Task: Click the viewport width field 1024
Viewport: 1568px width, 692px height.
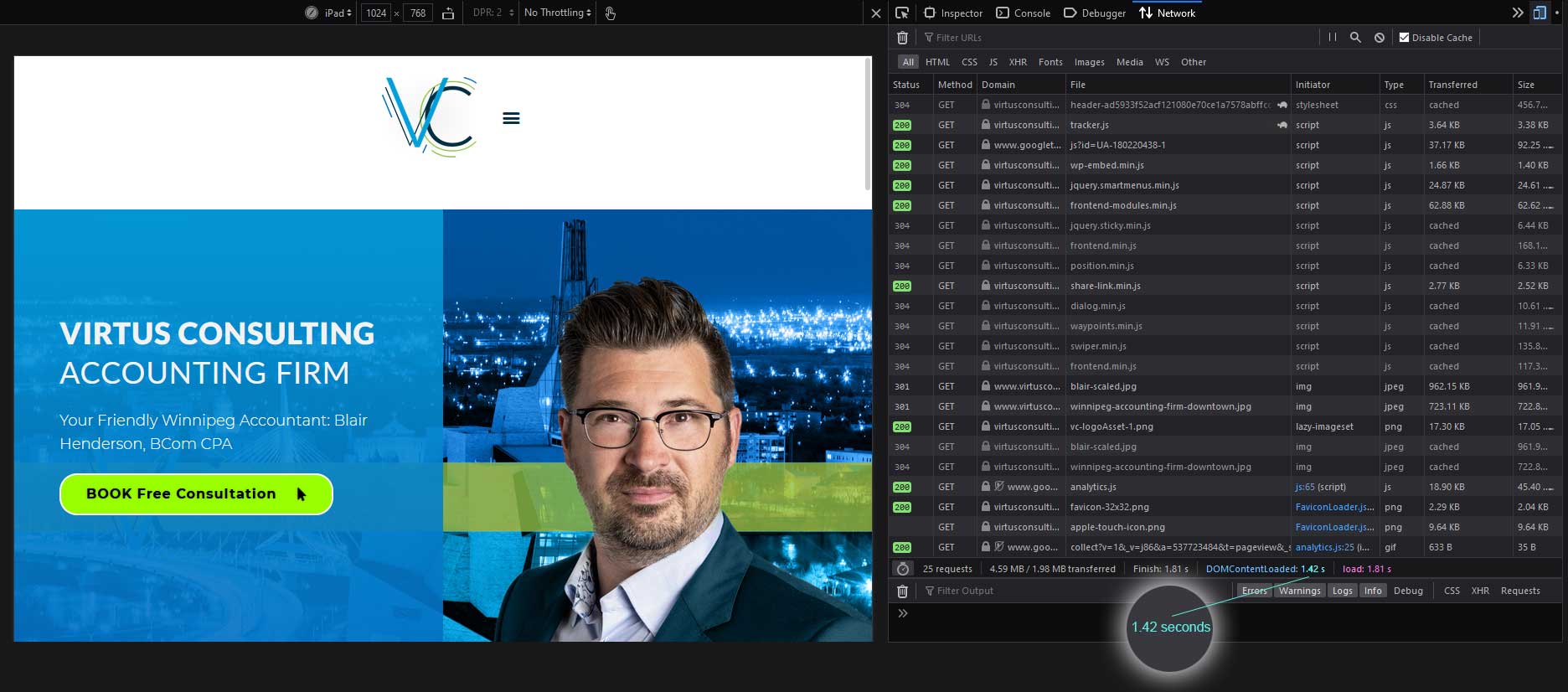Action: tap(376, 13)
